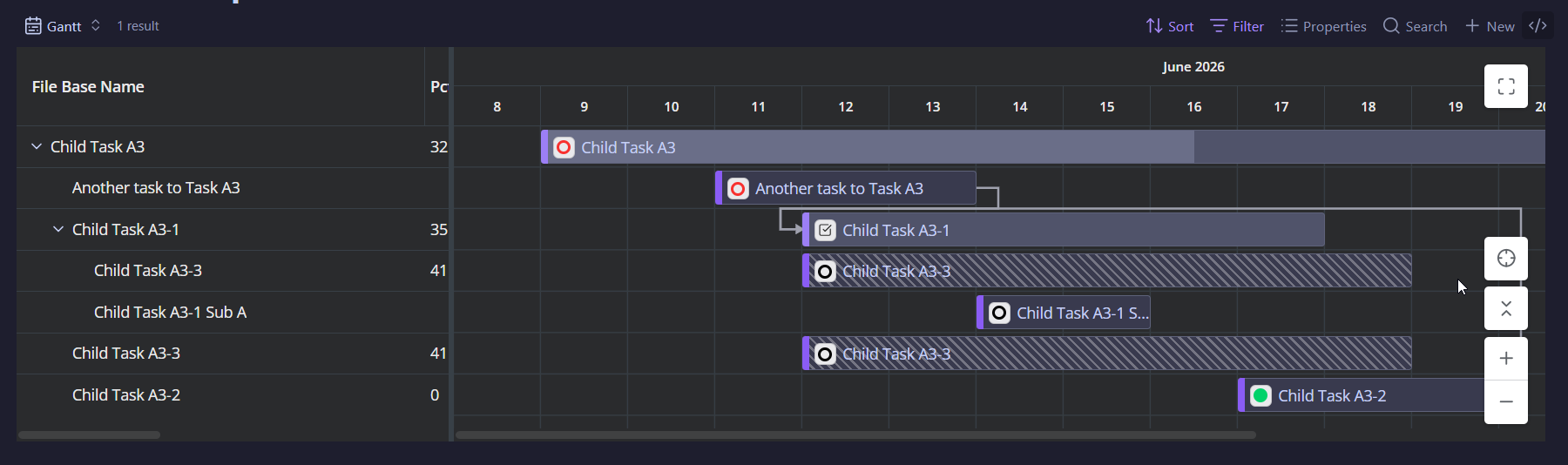1568x465 pixels.
Task: Click the task list horizontal scrollbar
Action: point(89,435)
